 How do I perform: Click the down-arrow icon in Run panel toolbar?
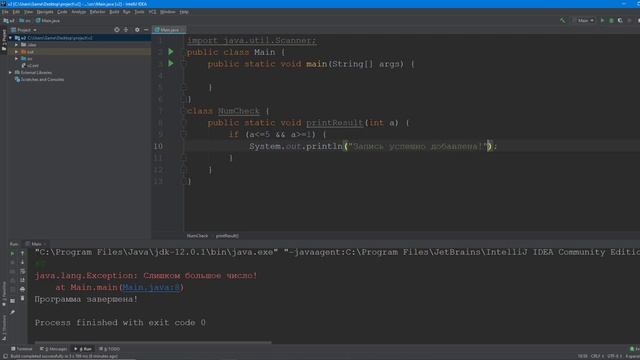(x=22, y=262)
